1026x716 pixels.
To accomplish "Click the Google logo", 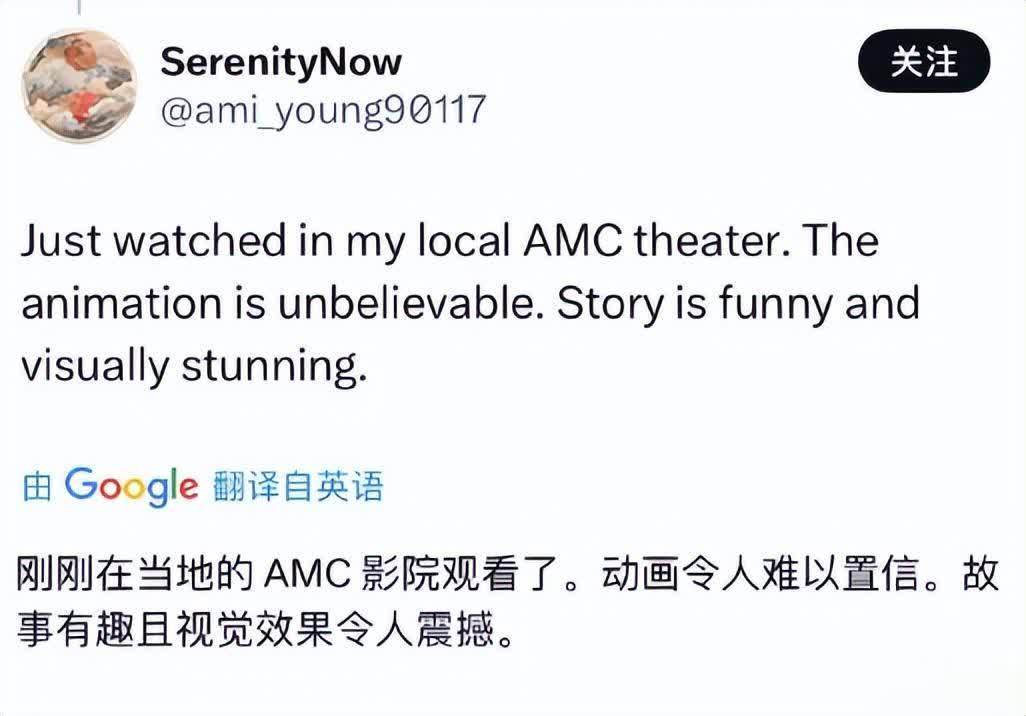I will point(132,486).
